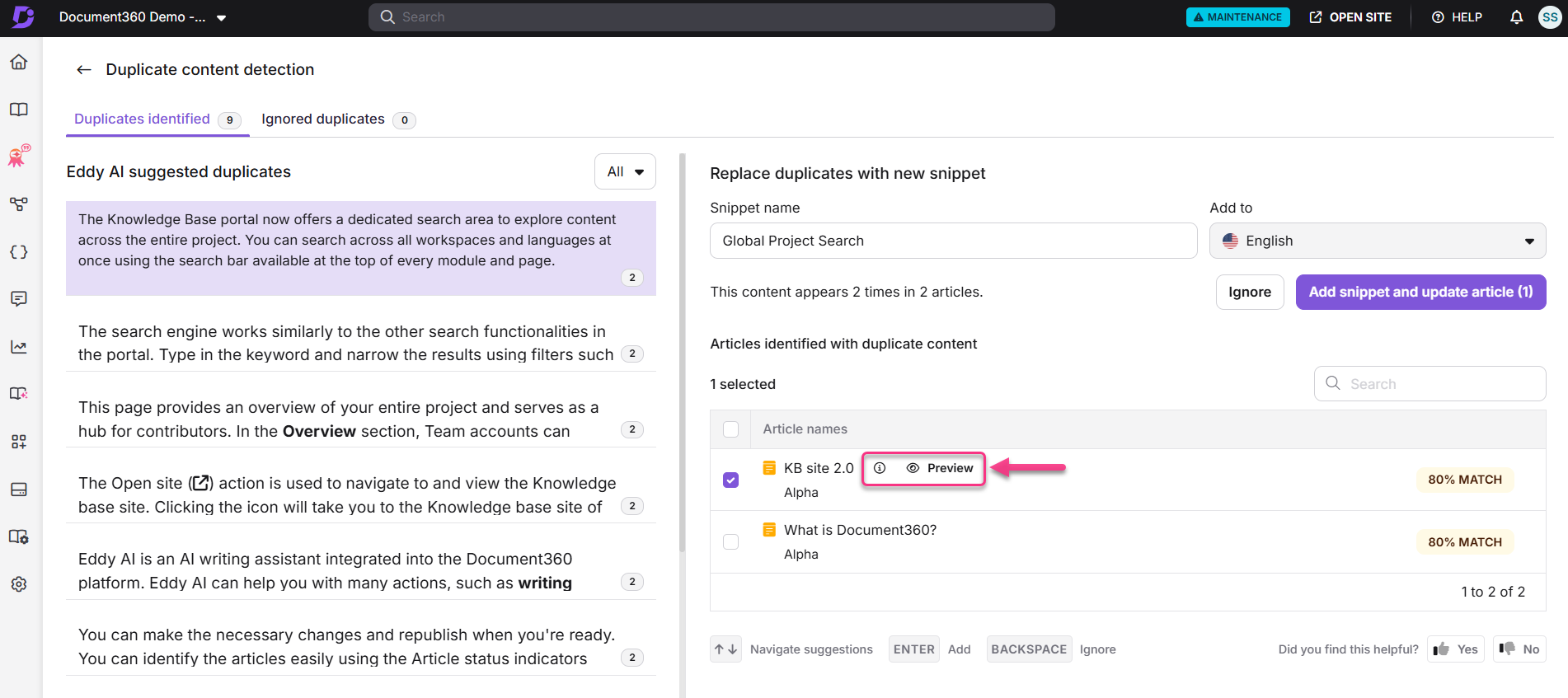This screenshot has width=1568, height=698.
Task: Toggle the select-all Article names checkbox
Action: [x=730, y=429]
